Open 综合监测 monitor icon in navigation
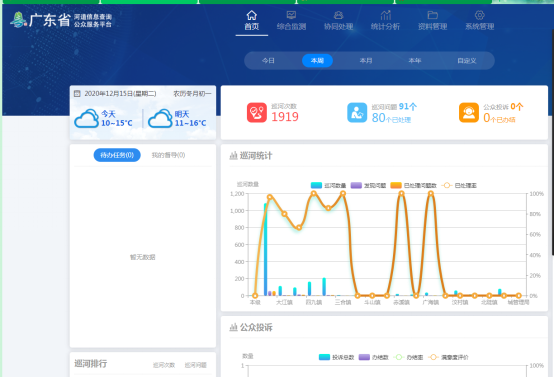554x377 pixels. coord(291,15)
